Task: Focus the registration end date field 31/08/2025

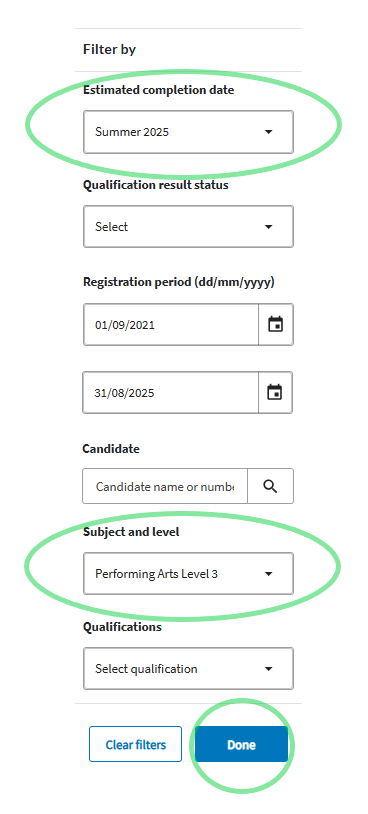Action: coord(170,392)
